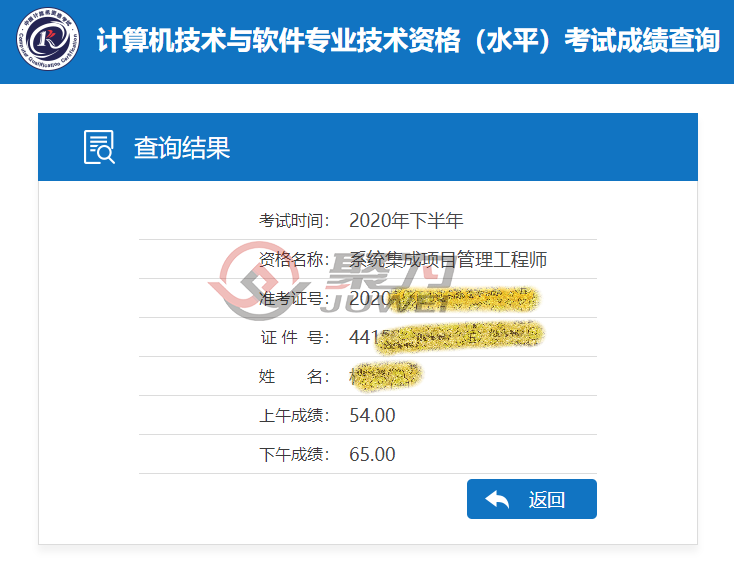The image size is (734, 561).
Task: Click the qualification name 系统集成项目管理工程师
Action: coord(448,259)
